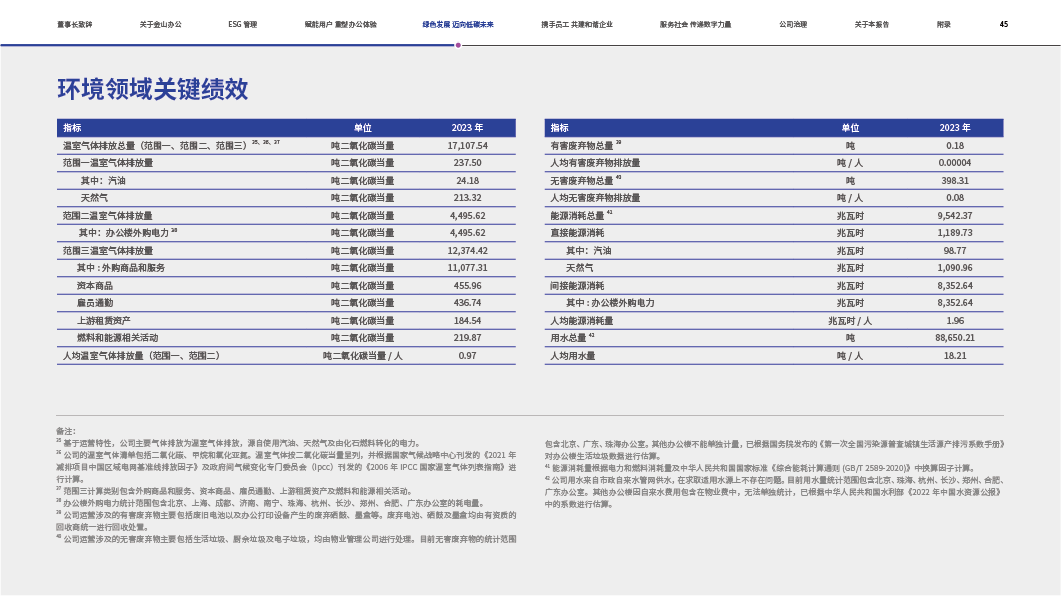This screenshot has width=1061, height=596.
Task: Click the 环境领域关键绩效 page title
Action: [153, 90]
